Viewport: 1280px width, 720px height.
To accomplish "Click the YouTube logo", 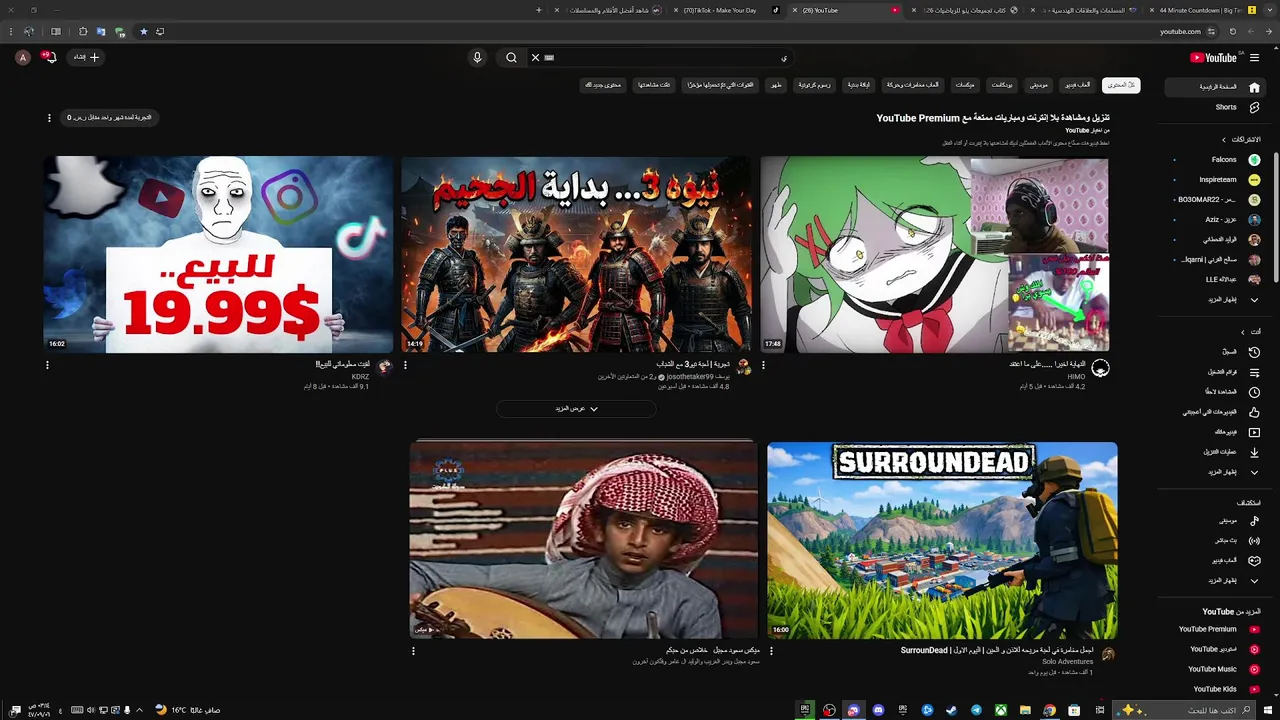I will (1213, 58).
